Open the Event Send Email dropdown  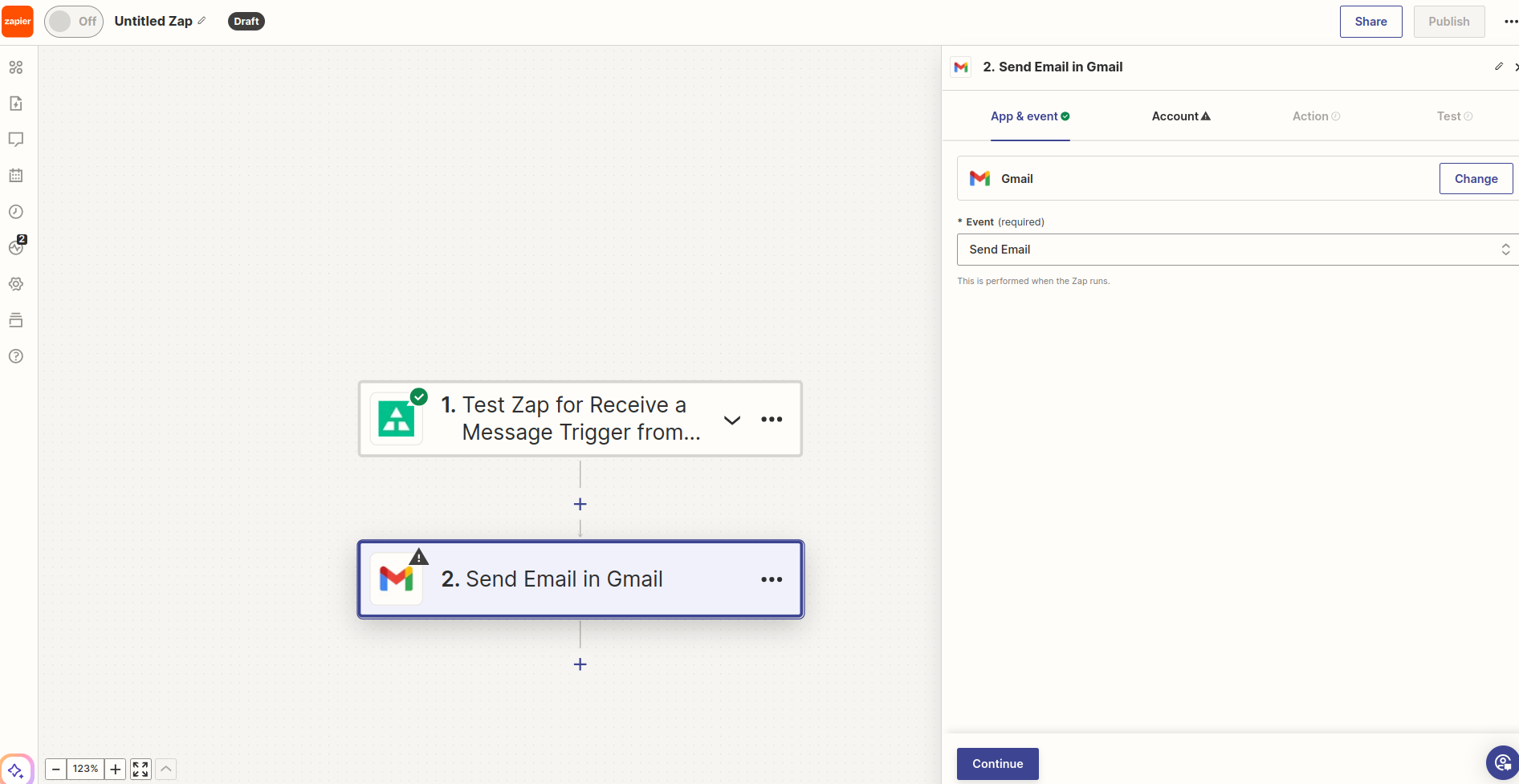[x=1237, y=250]
